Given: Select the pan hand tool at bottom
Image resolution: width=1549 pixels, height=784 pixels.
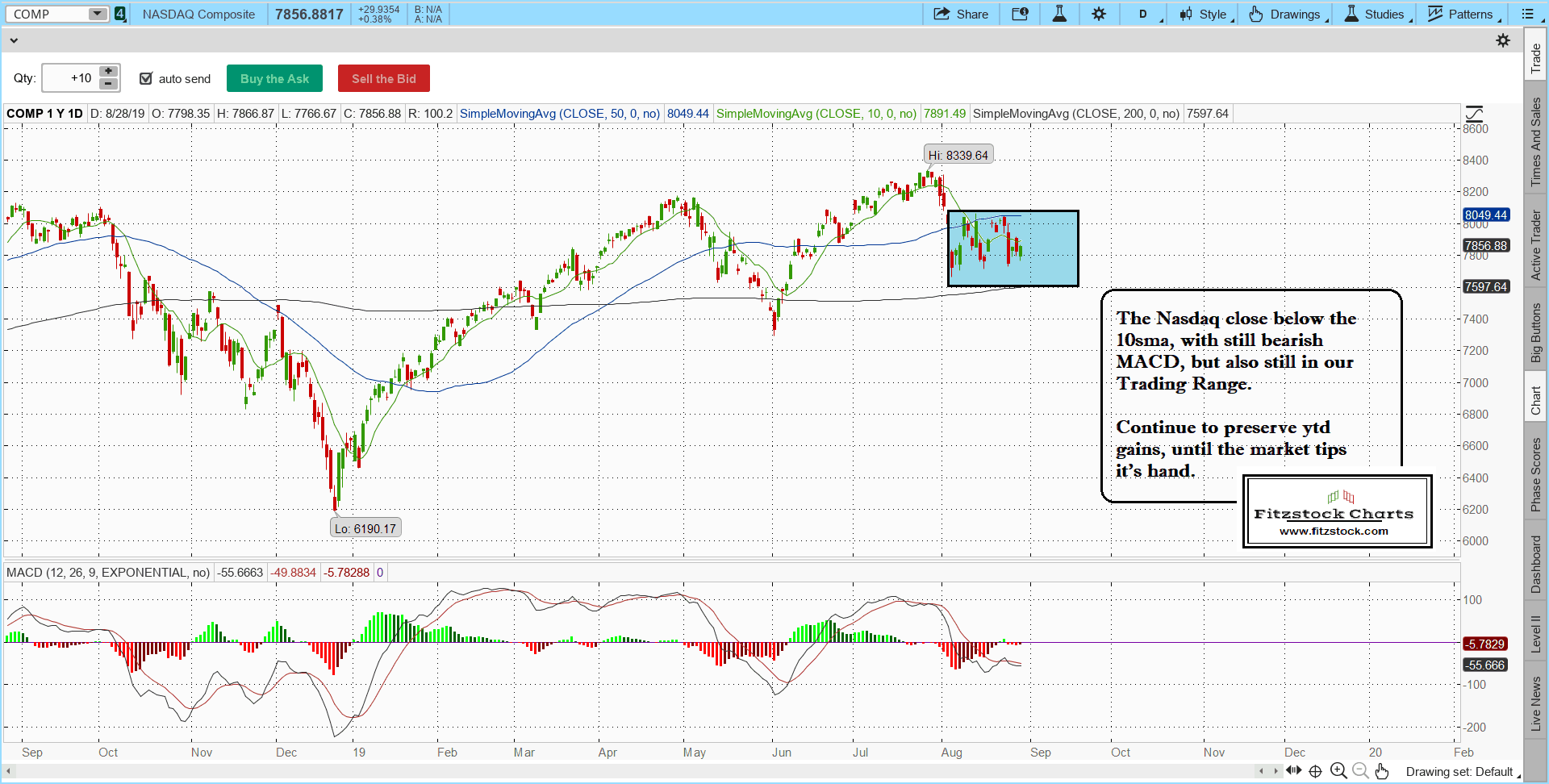Looking at the screenshot, I should coord(1382,771).
